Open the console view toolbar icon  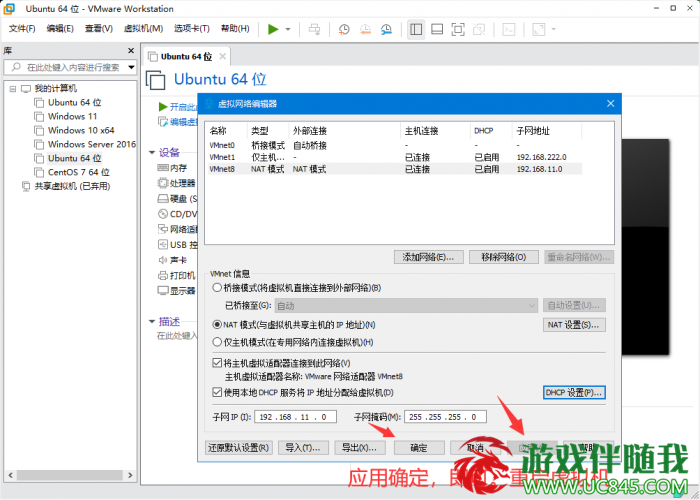pyautogui.click(x=509, y=29)
